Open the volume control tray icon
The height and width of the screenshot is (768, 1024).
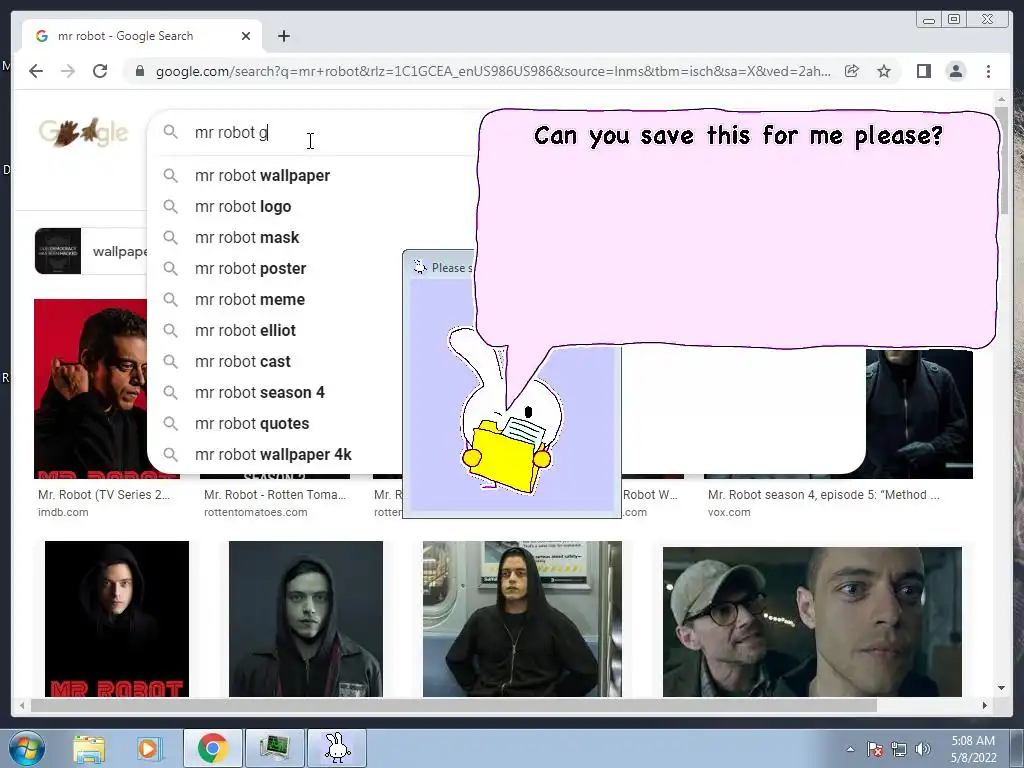click(x=923, y=749)
